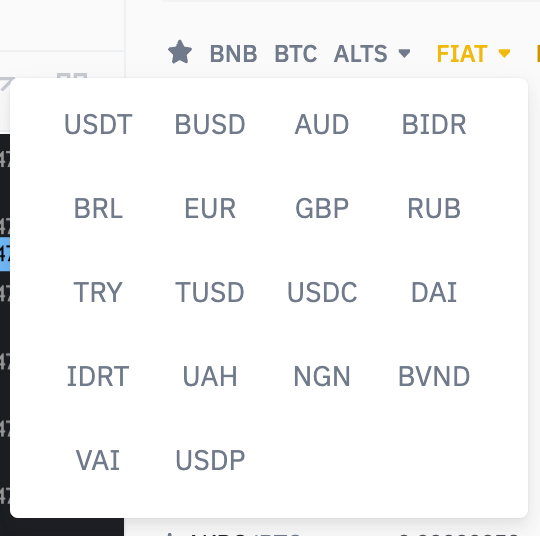Screen dimensions: 540x536
Task: Collapse the FIAT dropdown arrow
Action: click(x=504, y=53)
